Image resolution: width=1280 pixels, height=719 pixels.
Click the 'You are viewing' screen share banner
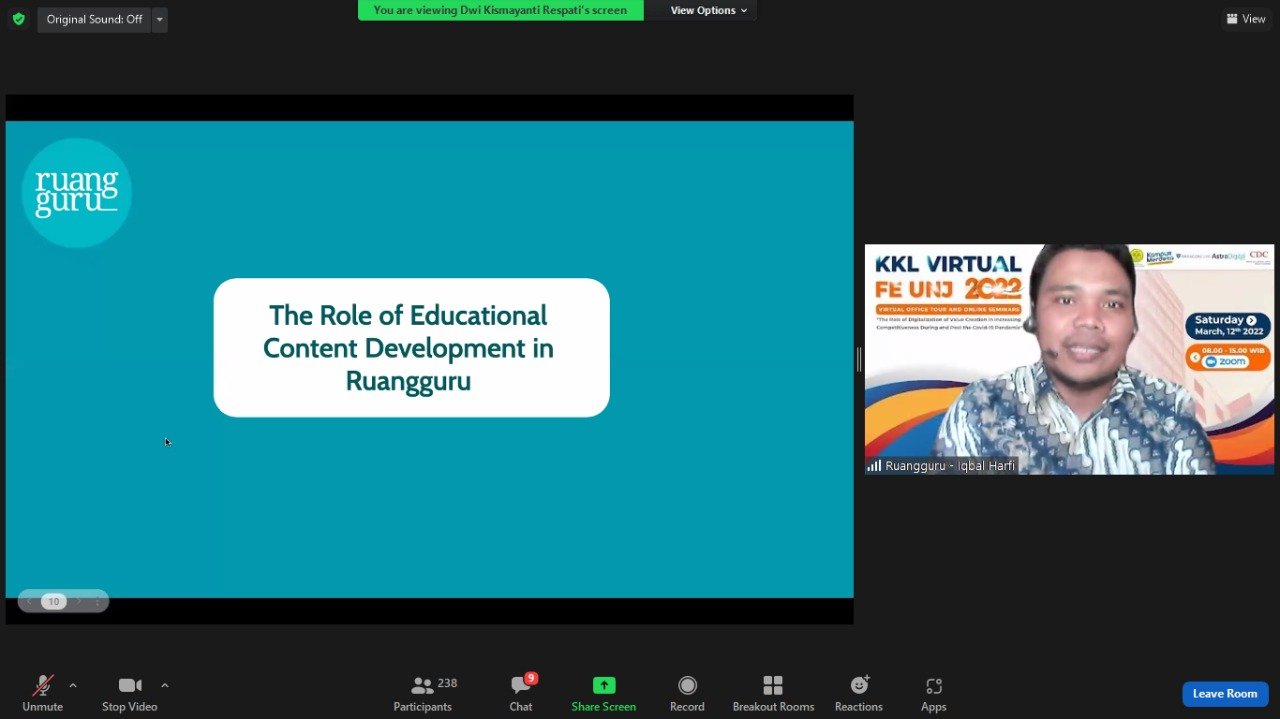(x=501, y=10)
